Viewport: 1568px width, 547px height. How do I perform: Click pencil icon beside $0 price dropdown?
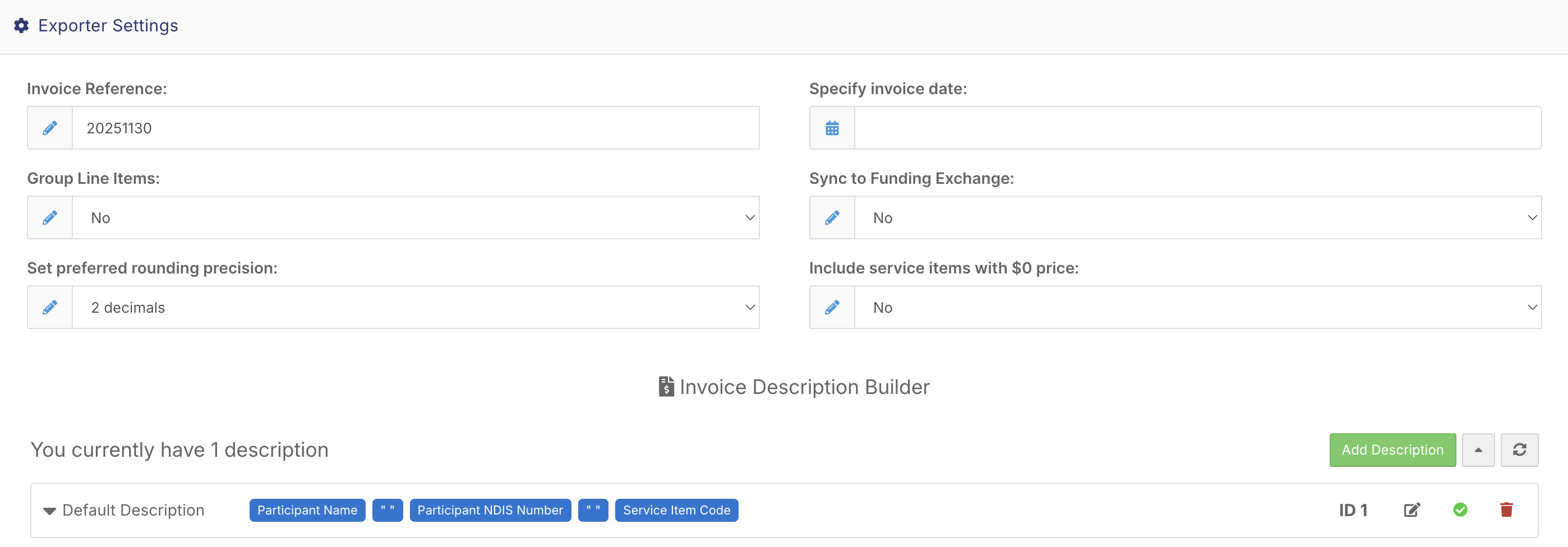[832, 307]
